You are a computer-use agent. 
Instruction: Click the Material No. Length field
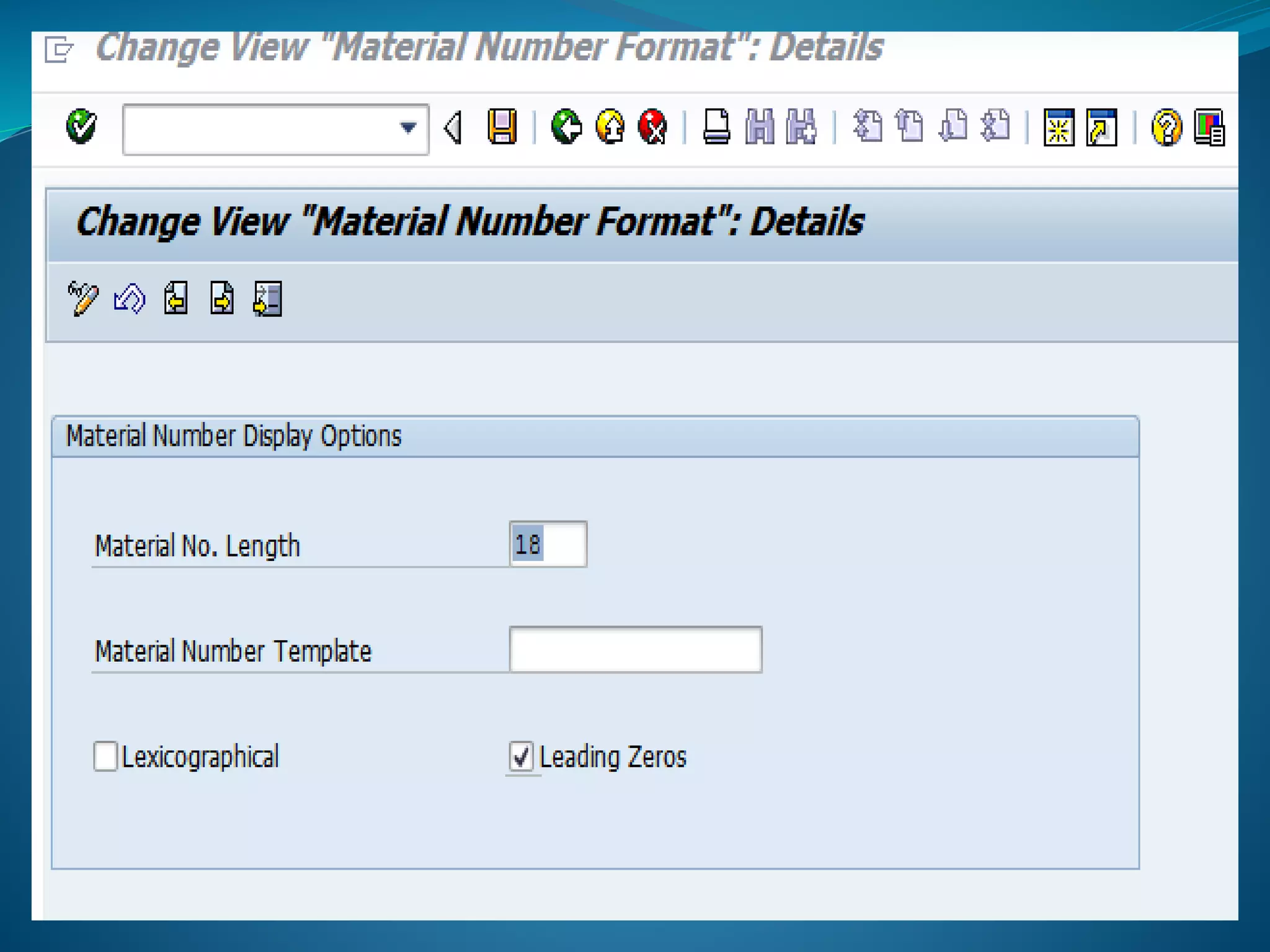(548, 545)
